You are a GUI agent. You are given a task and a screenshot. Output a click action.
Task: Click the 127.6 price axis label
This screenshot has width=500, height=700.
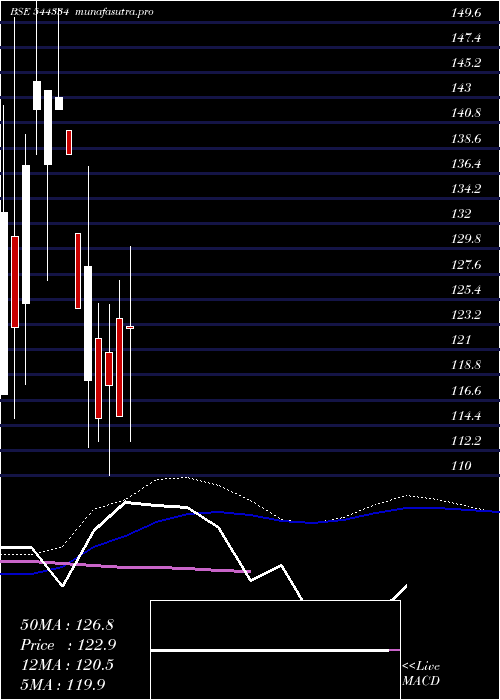click(x=466, y=265)
